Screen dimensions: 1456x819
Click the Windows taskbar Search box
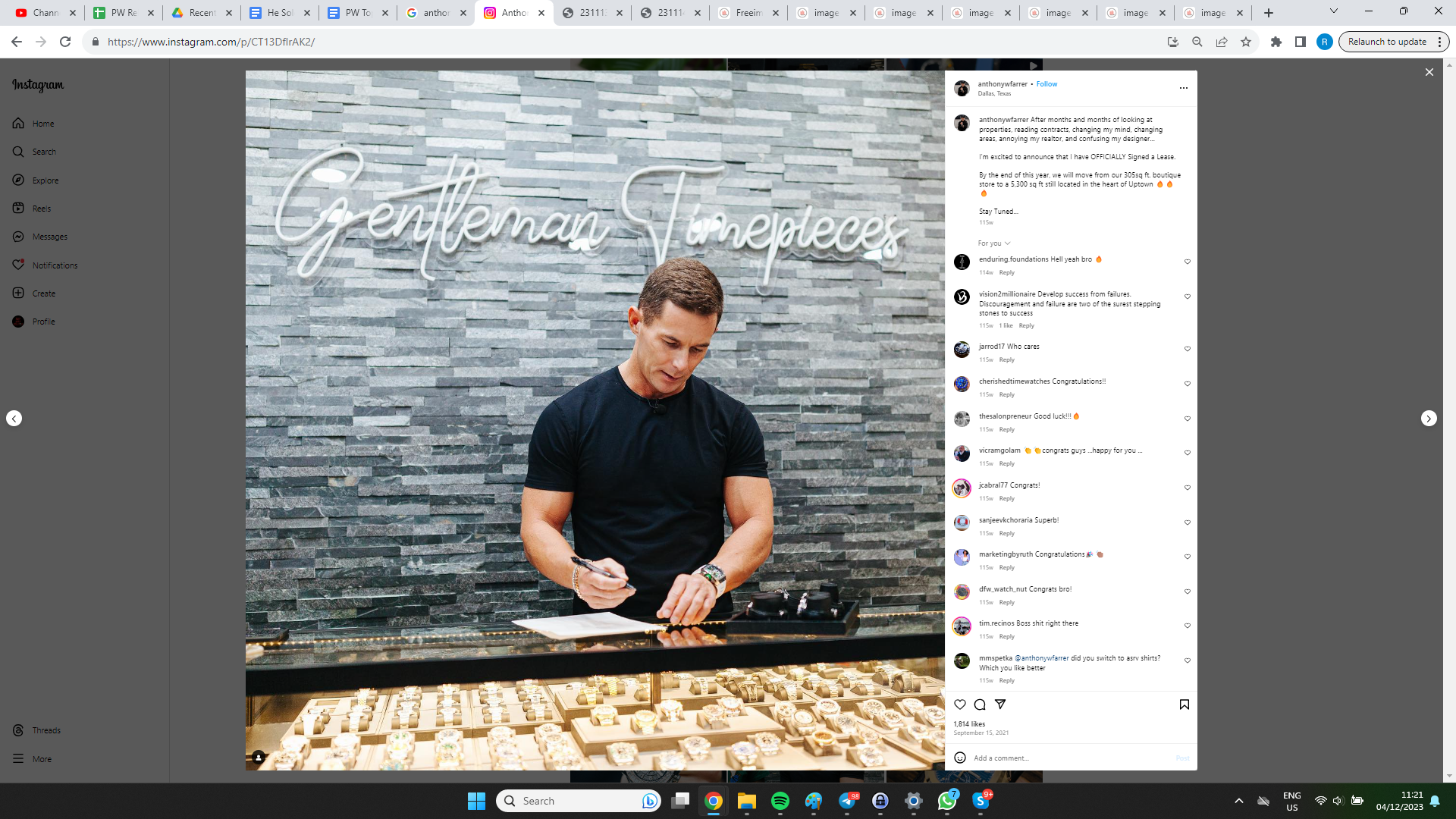[579, 801]
